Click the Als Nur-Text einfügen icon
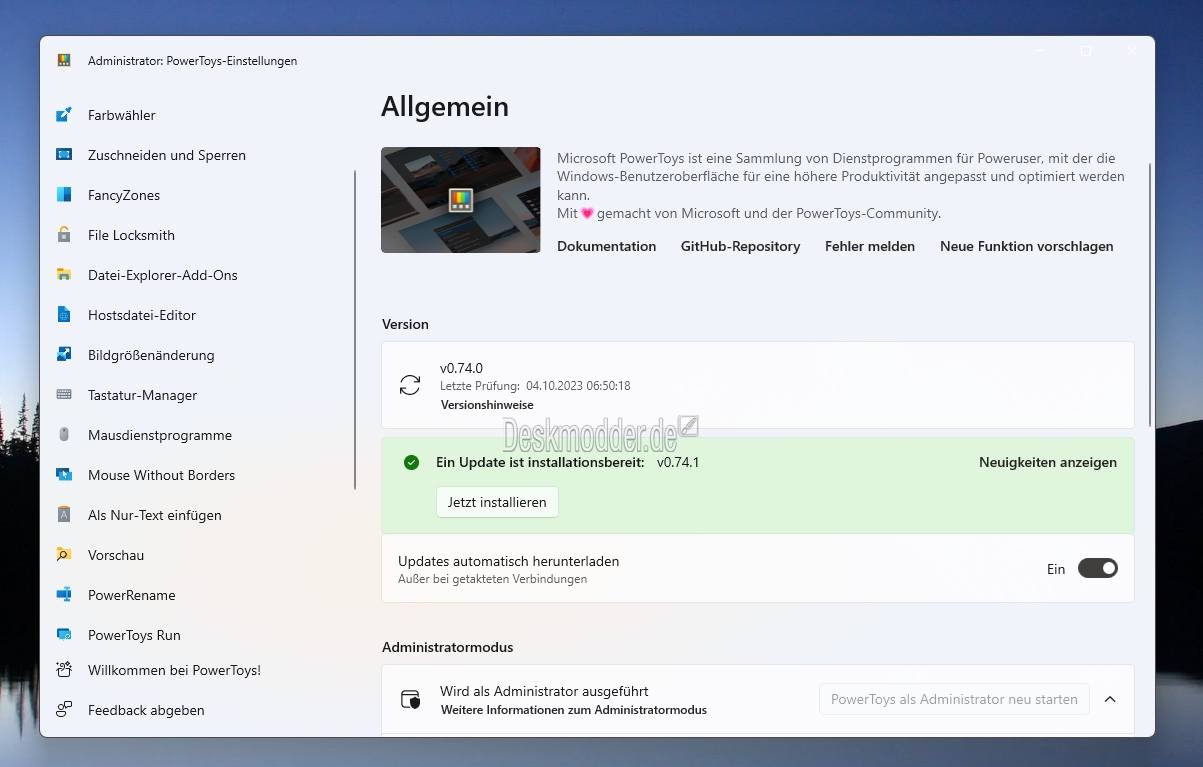Viewport: 1203px width, 767px height. pyautogui.click(x=64, y=515)
